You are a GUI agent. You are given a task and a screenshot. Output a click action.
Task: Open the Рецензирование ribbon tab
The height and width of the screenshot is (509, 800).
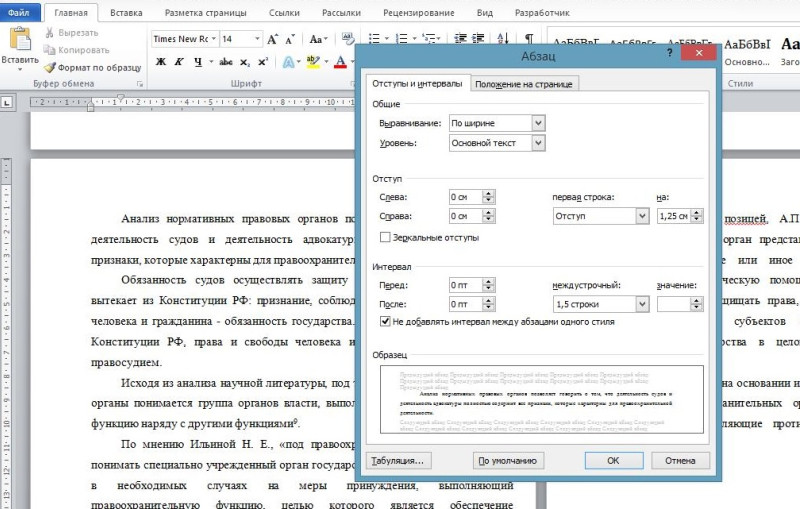click(x=418, y=13)
